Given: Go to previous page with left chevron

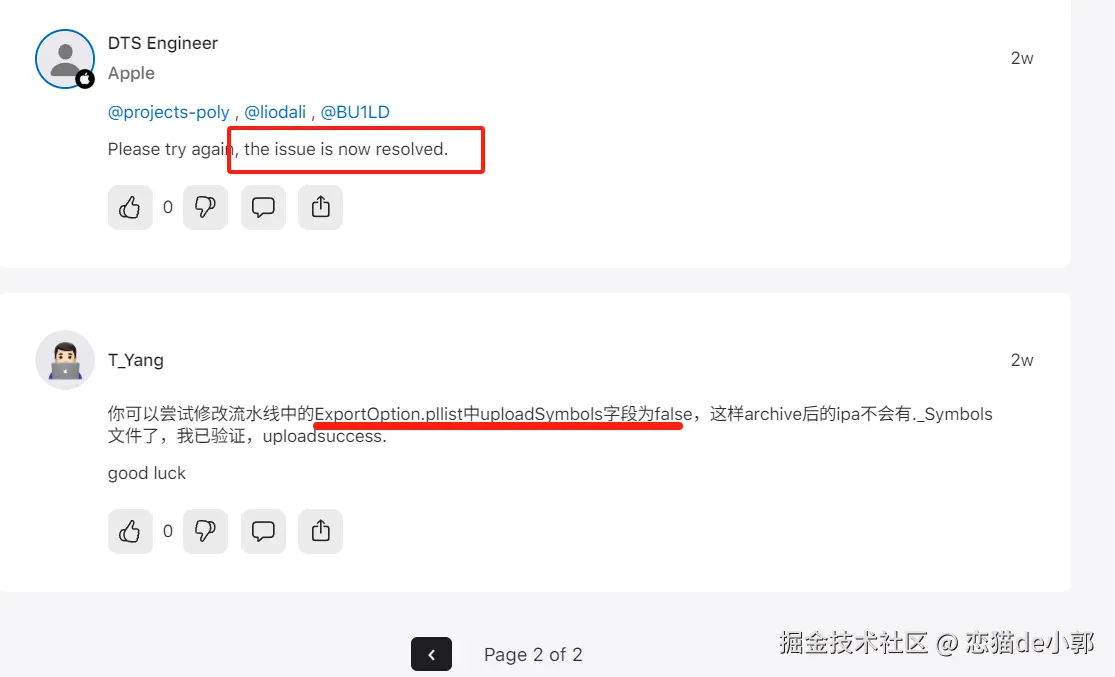Looking at the screenshot, I should point(431,654).
